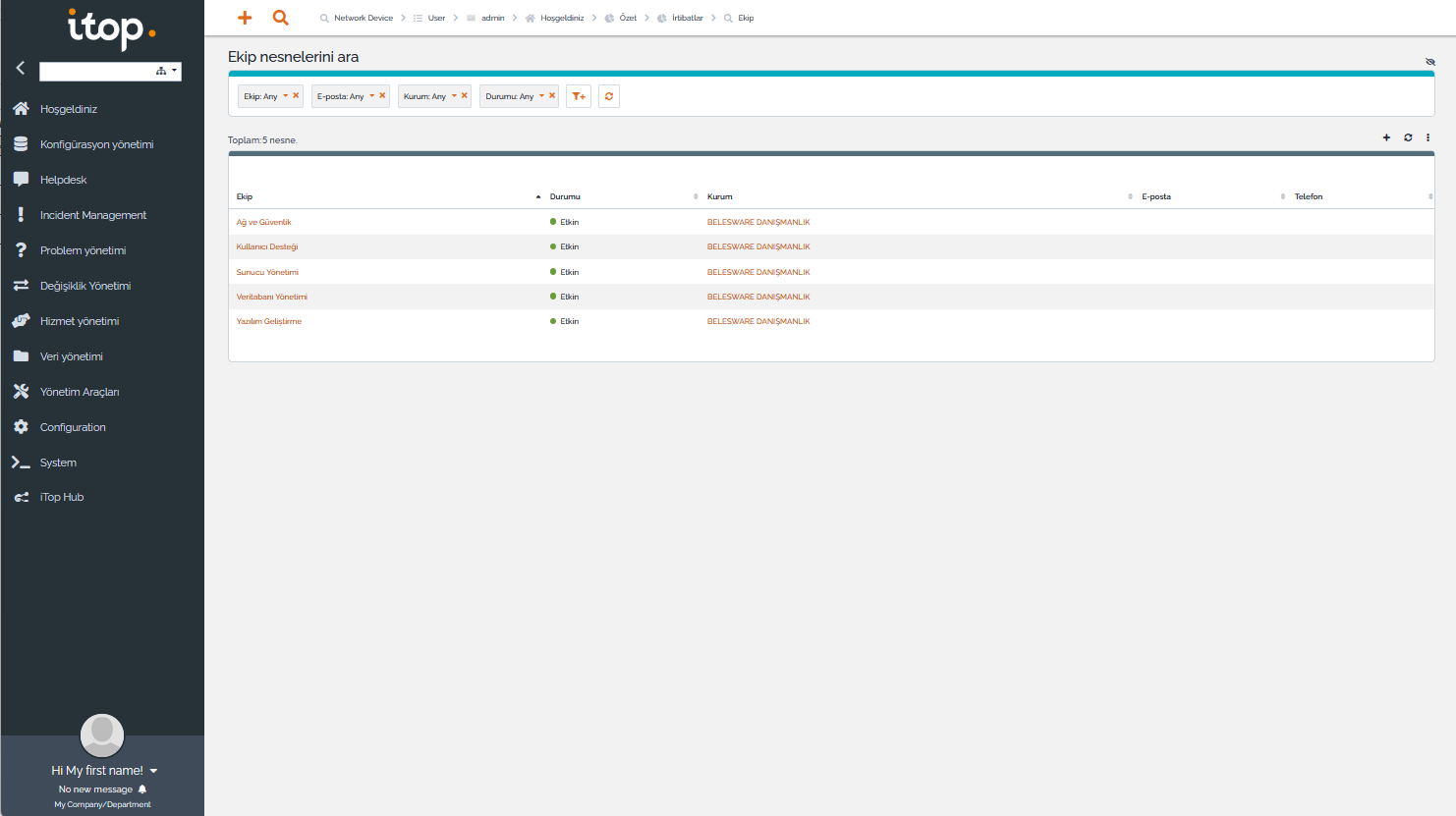This screenshot has height=816, width=1456.
Task: Click the notification bell icon
Action: point(142,789)
